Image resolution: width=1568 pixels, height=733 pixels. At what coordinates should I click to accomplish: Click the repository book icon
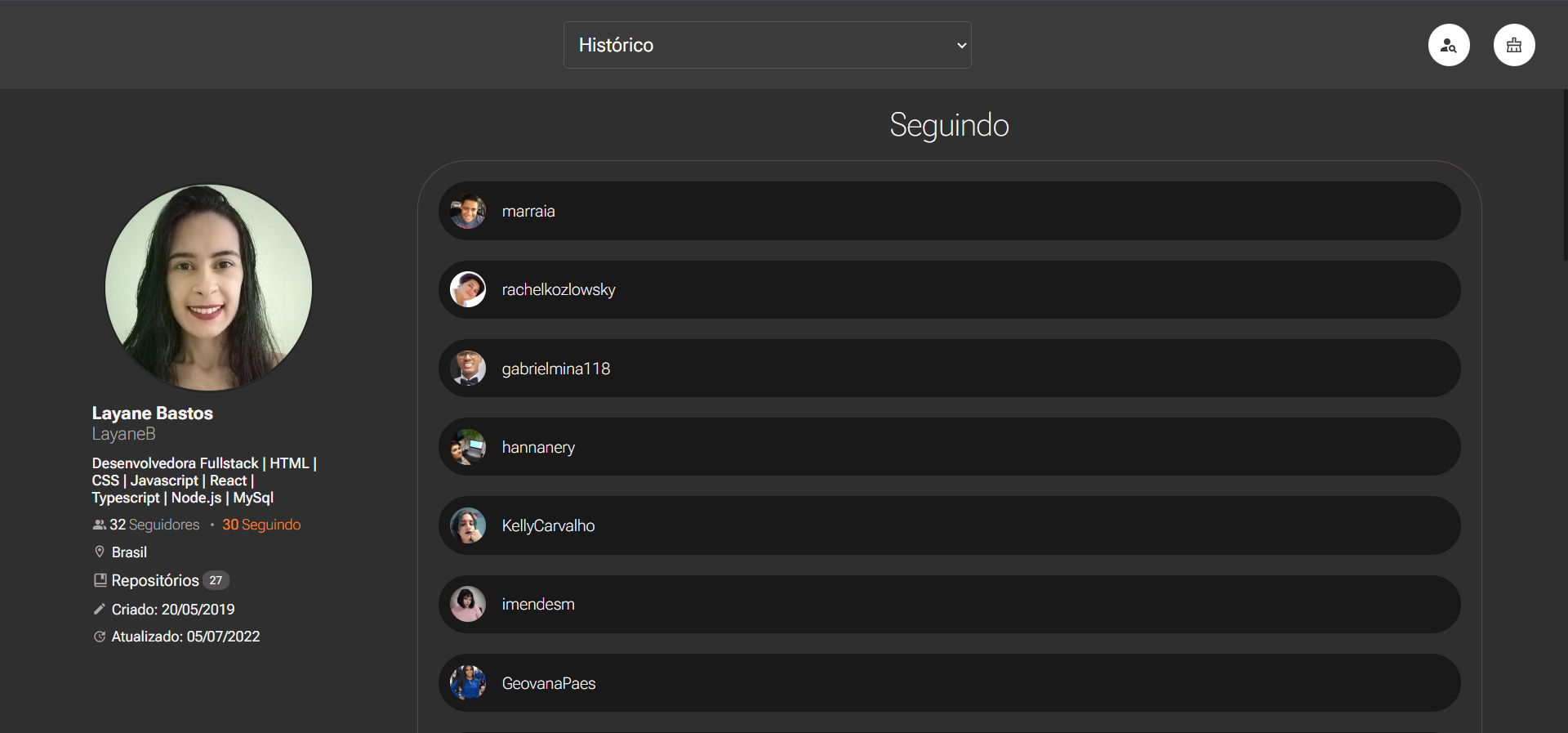click(x=100, y=580)
